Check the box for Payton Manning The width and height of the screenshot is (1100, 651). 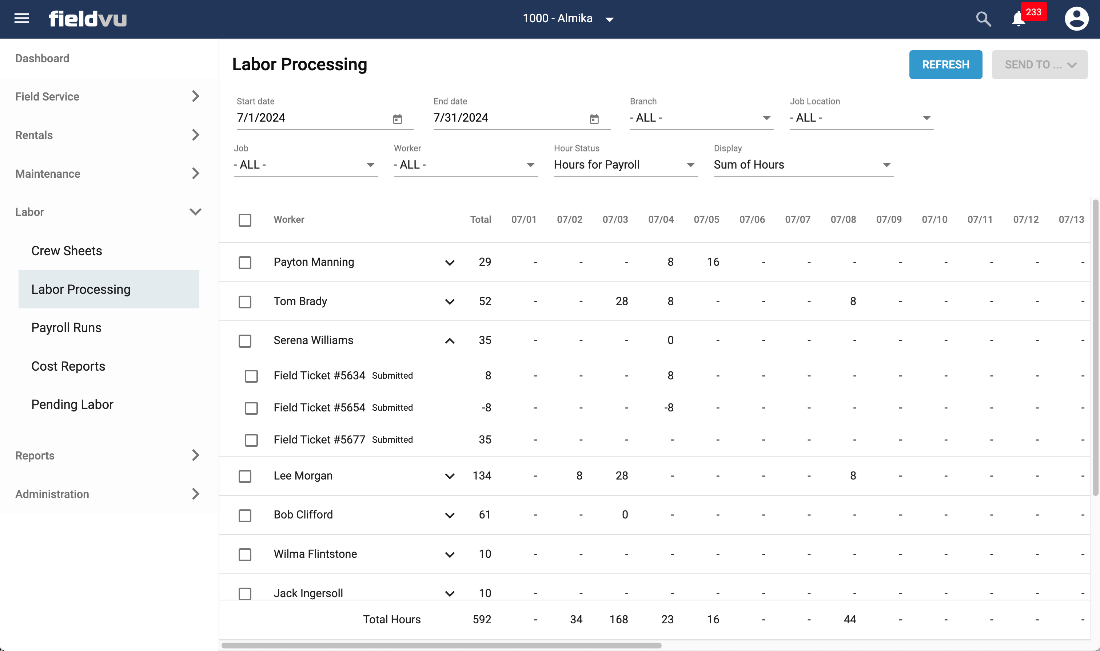click(245, 263)
